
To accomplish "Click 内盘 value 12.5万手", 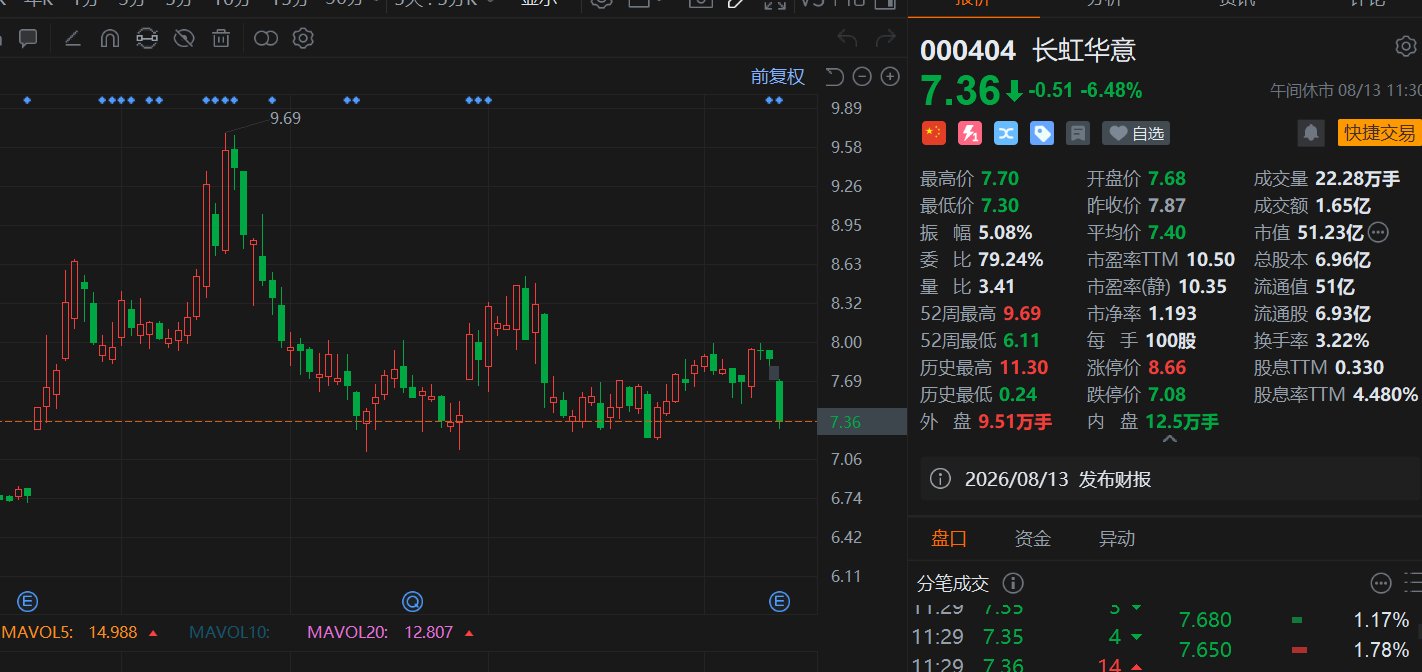I will tap(1183, 421).
